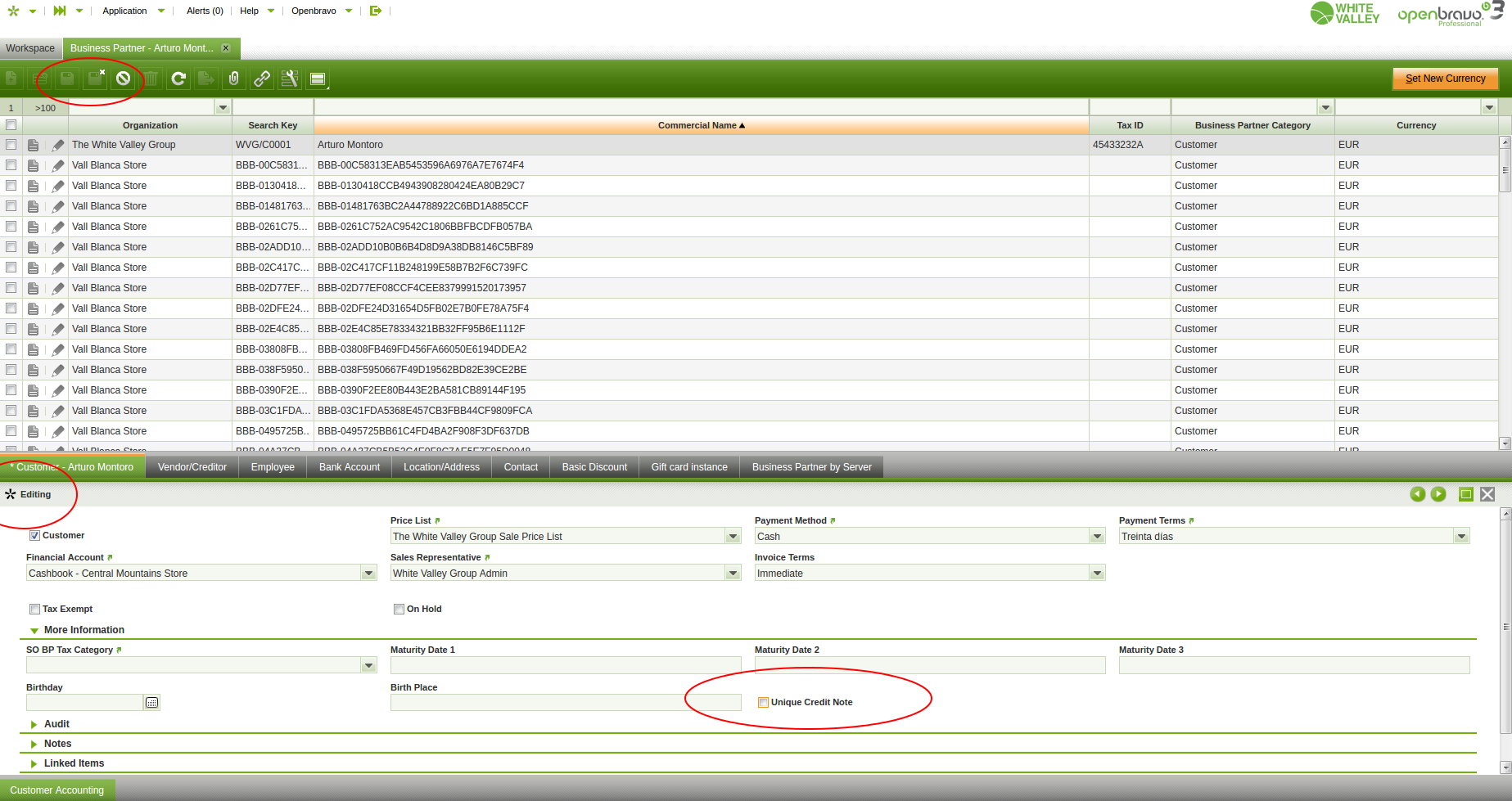Click the Refresh toolbar icon
This screenshot has width=1512, height=801.
coord(178,79)
